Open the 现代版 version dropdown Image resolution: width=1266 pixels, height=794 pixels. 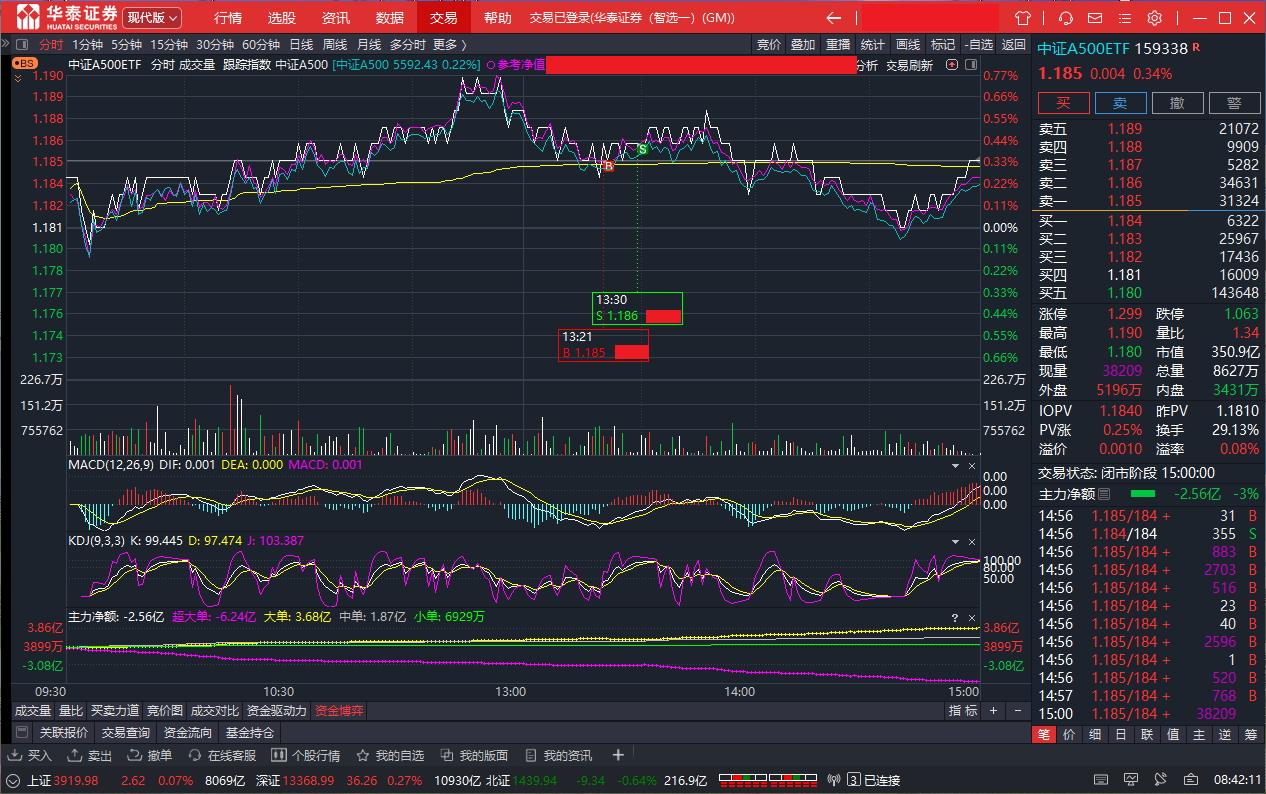click(152, 18)
